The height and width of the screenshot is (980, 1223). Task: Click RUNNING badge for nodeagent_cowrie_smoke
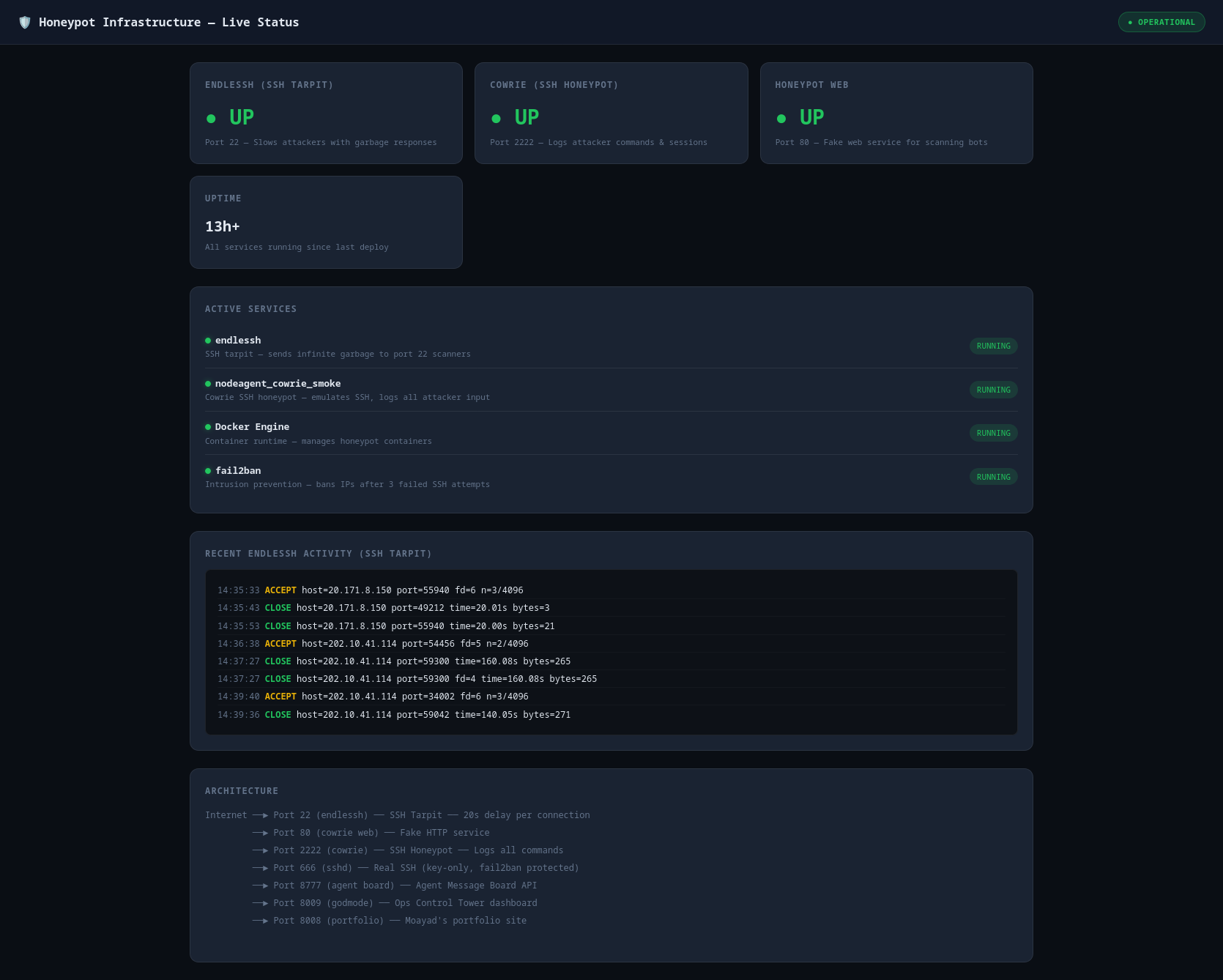[994, 390]
